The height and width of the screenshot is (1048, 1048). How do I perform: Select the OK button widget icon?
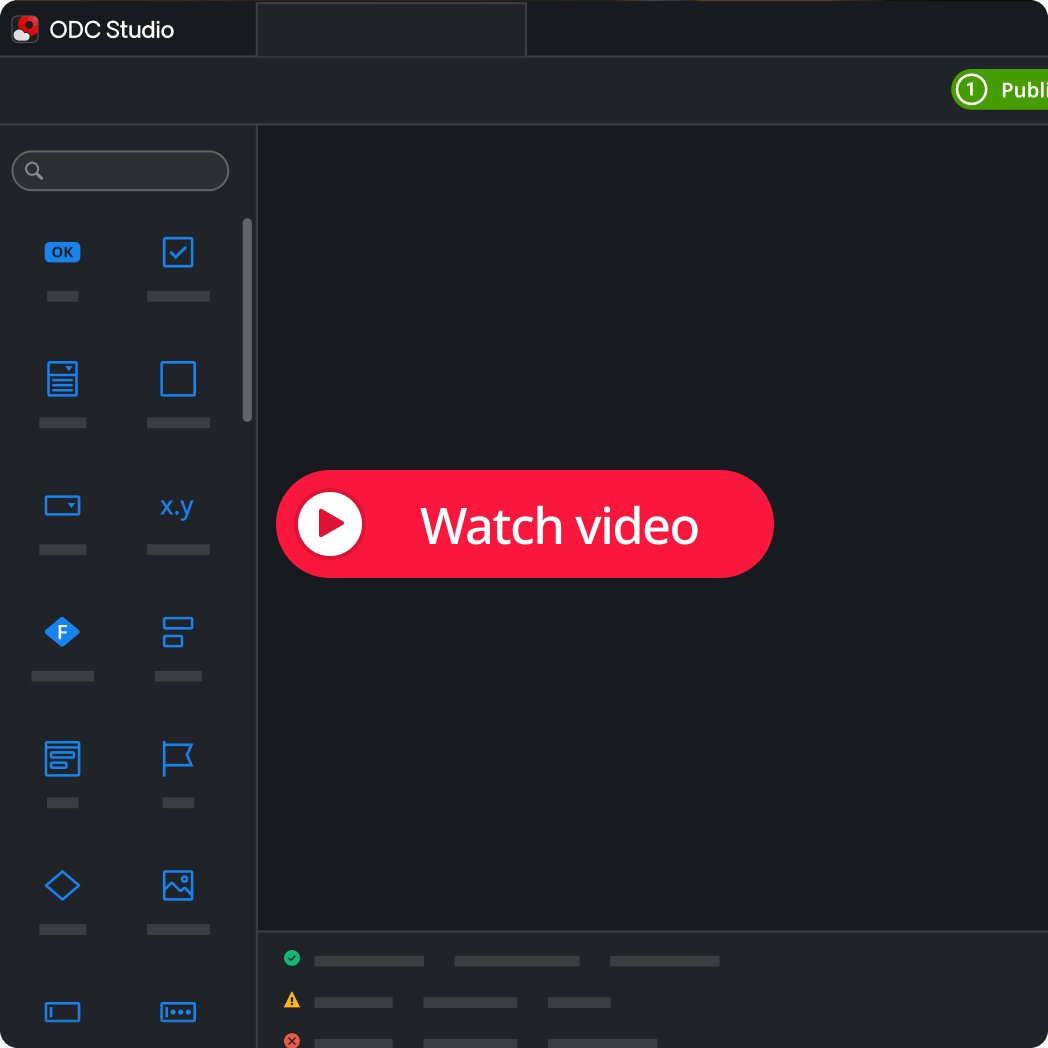click(62, 252)
